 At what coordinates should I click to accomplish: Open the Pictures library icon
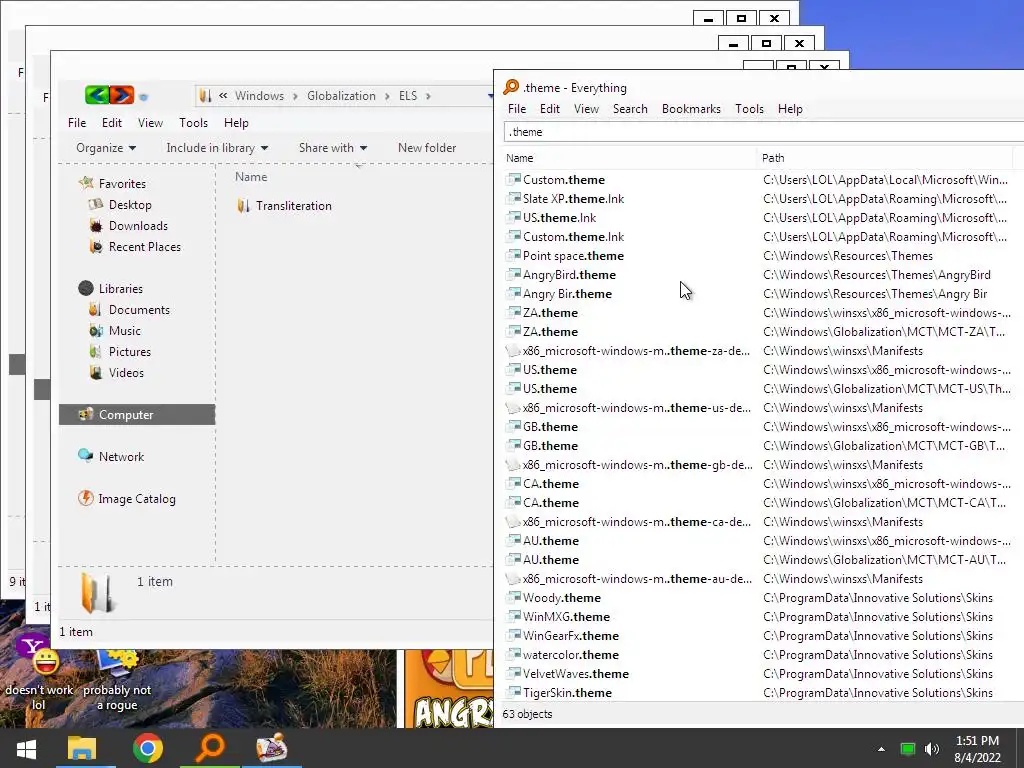click(96, 351)
